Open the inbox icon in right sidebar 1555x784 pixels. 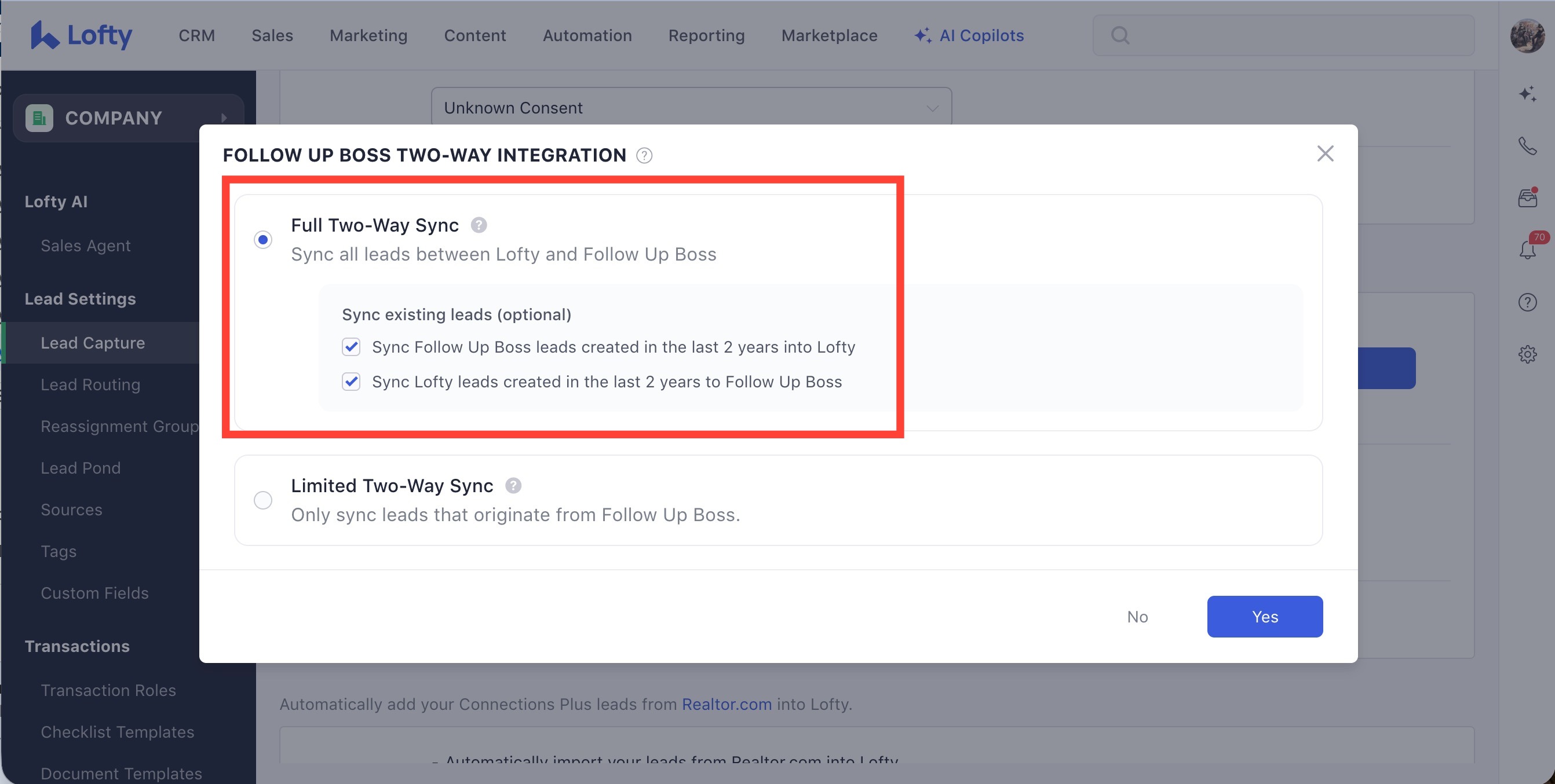click(x=1527, y=198)
